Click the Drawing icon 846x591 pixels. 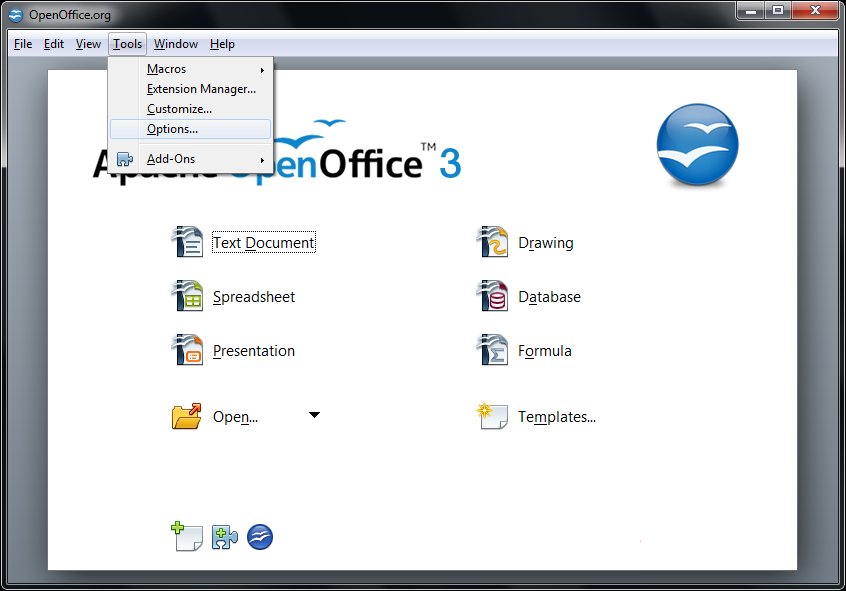click(493, 242)
